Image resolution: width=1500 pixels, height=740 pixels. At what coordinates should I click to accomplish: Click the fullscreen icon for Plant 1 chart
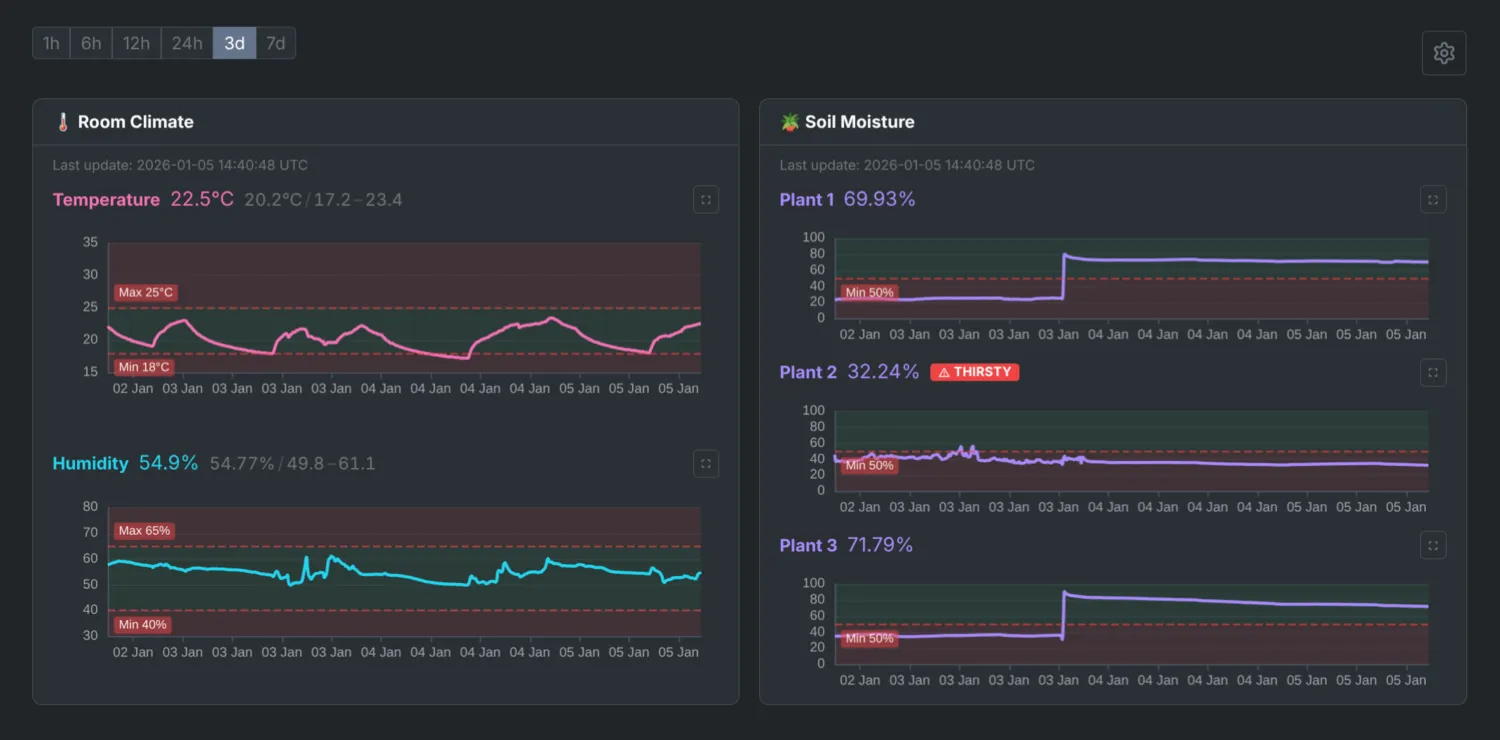point(1432,199)
